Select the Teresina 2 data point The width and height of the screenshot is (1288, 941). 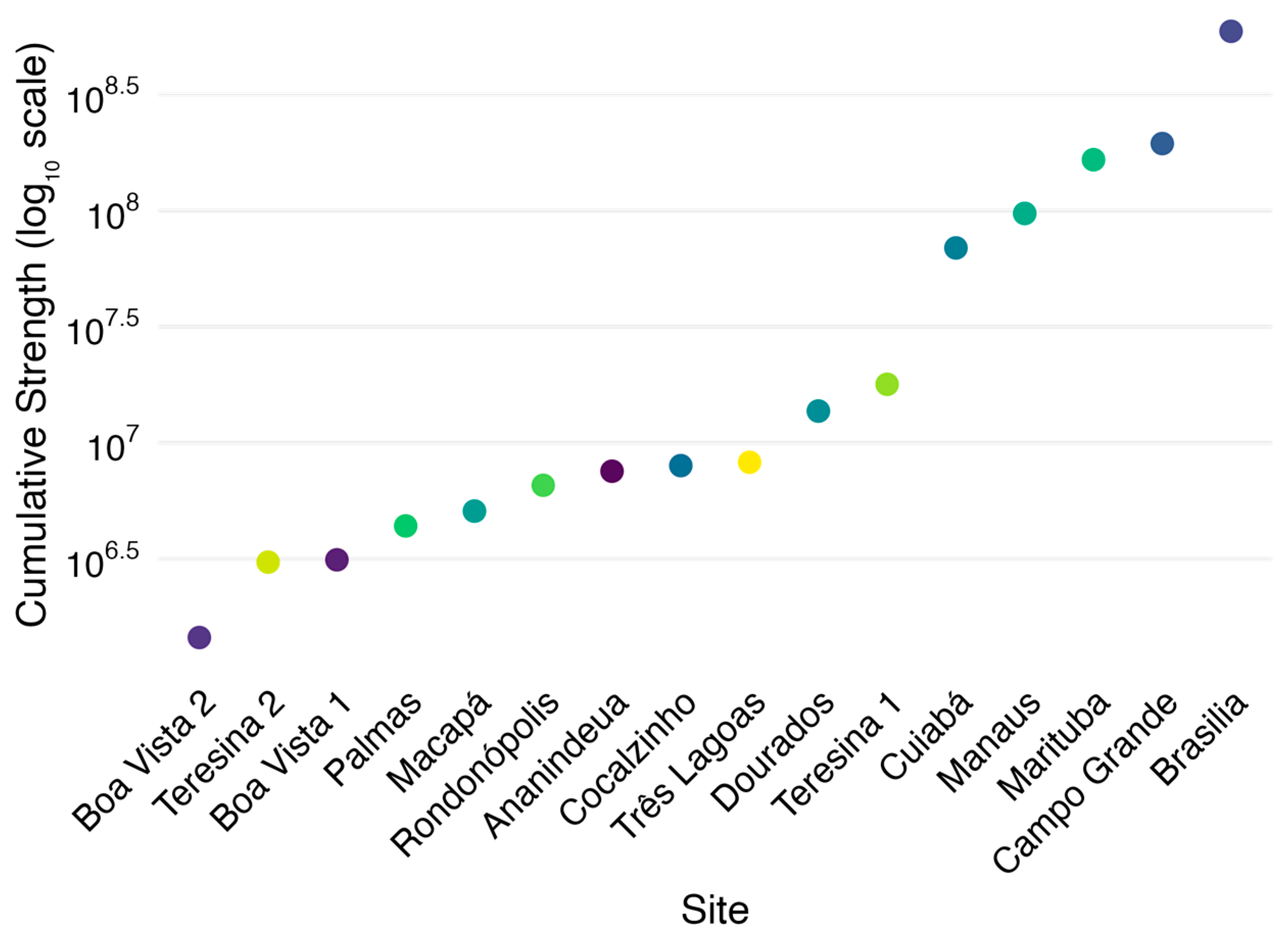[268, 562]
